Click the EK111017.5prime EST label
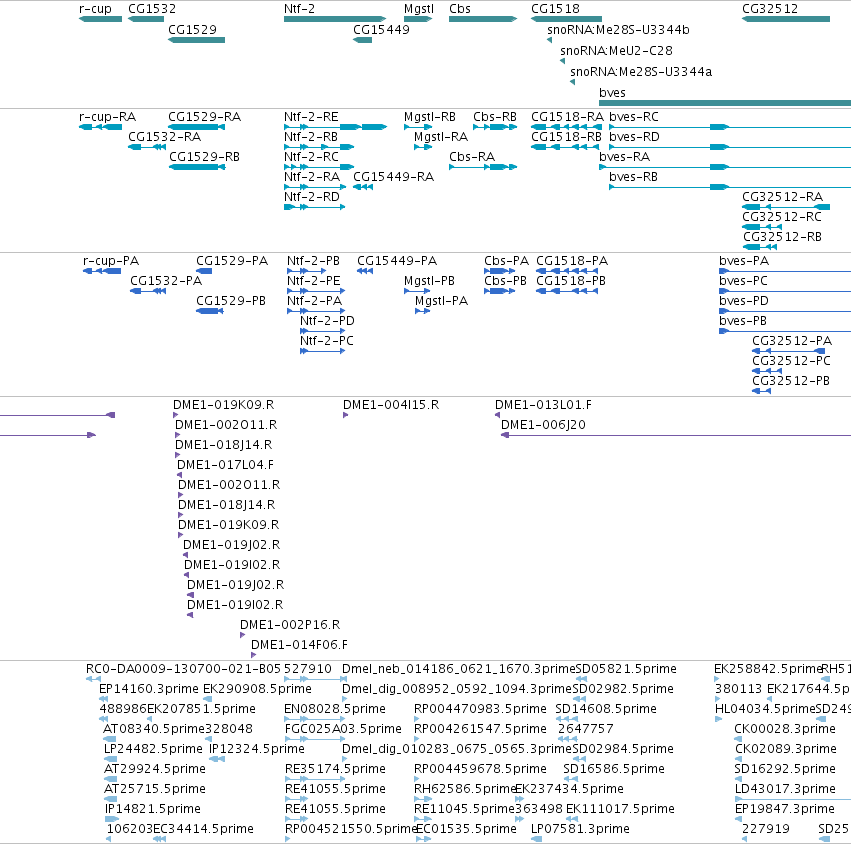Image resolution: width=851 pixels, height=844 pixels. 620,809
